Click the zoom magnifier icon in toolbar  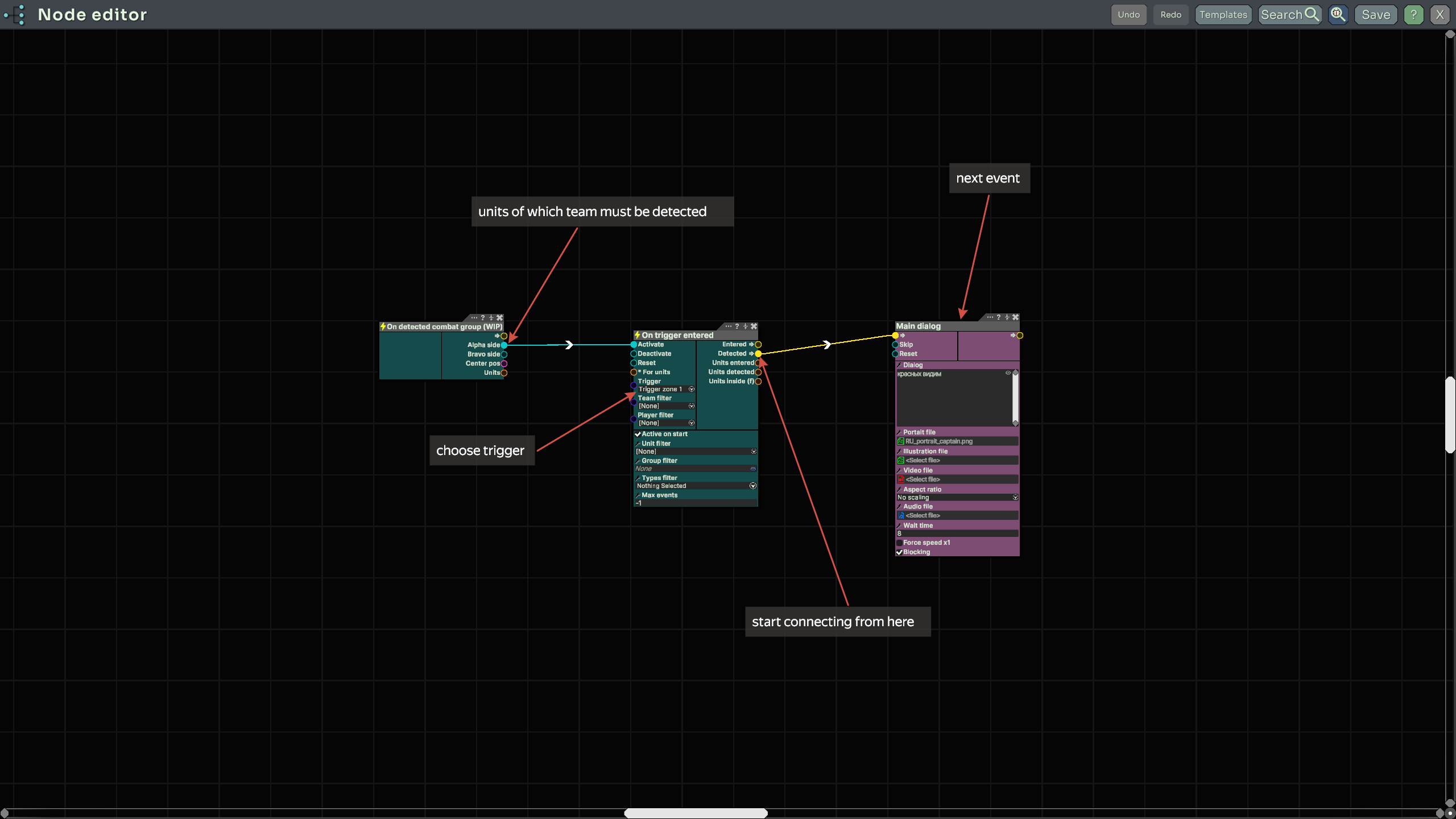[1338, 15]
